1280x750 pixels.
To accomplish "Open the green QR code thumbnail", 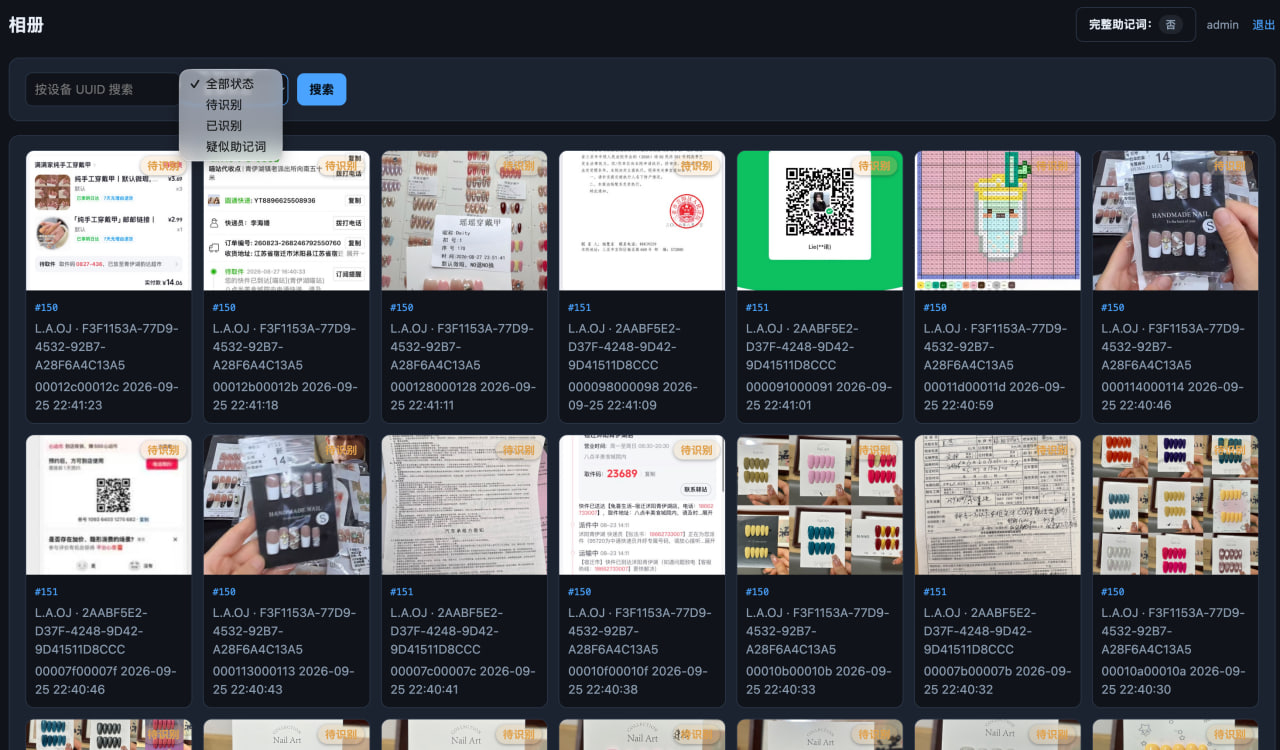I will click(820, 220).
